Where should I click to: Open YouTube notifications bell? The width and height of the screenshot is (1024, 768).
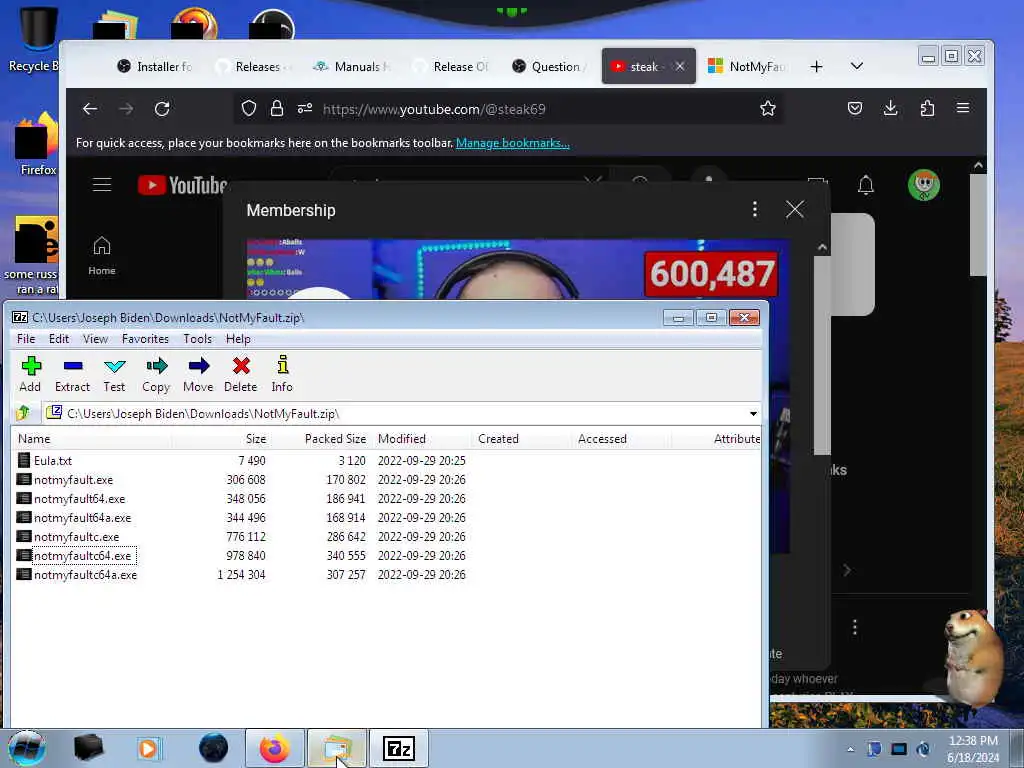coord(866,185)
